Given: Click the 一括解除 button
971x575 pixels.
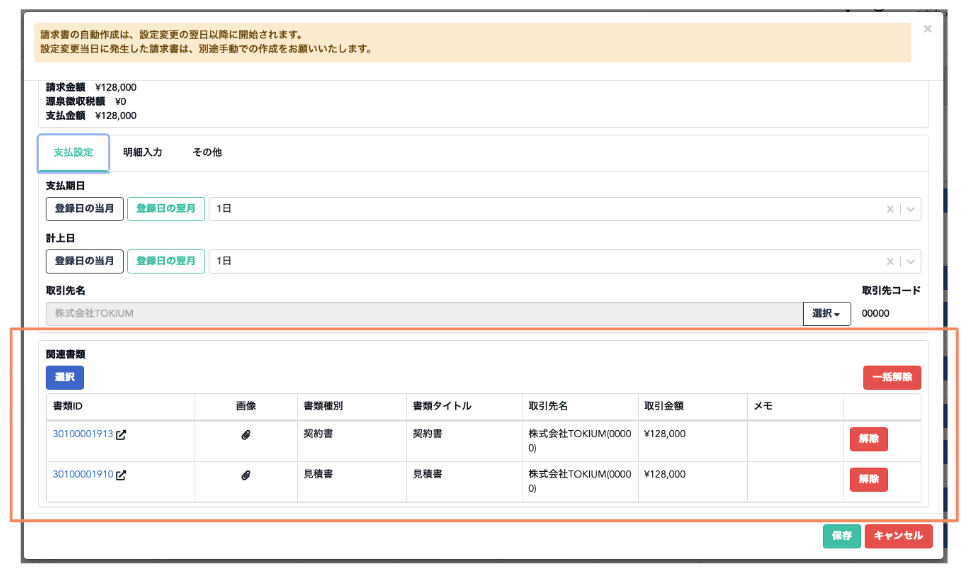Looking at the screenshot, I should [x=892, y=378].
